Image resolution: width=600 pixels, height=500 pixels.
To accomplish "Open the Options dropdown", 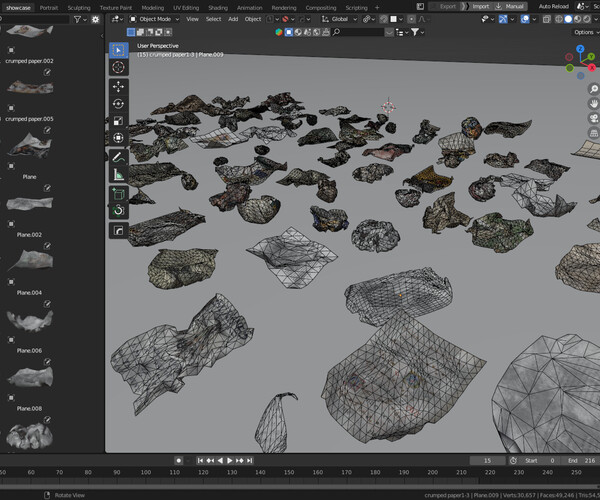I will click(x=586, y=33).
